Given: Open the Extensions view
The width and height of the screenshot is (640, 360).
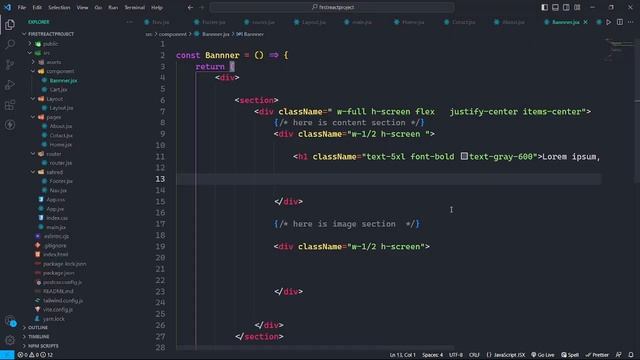Looking at the screenshot, I should [x=10, y=105].
